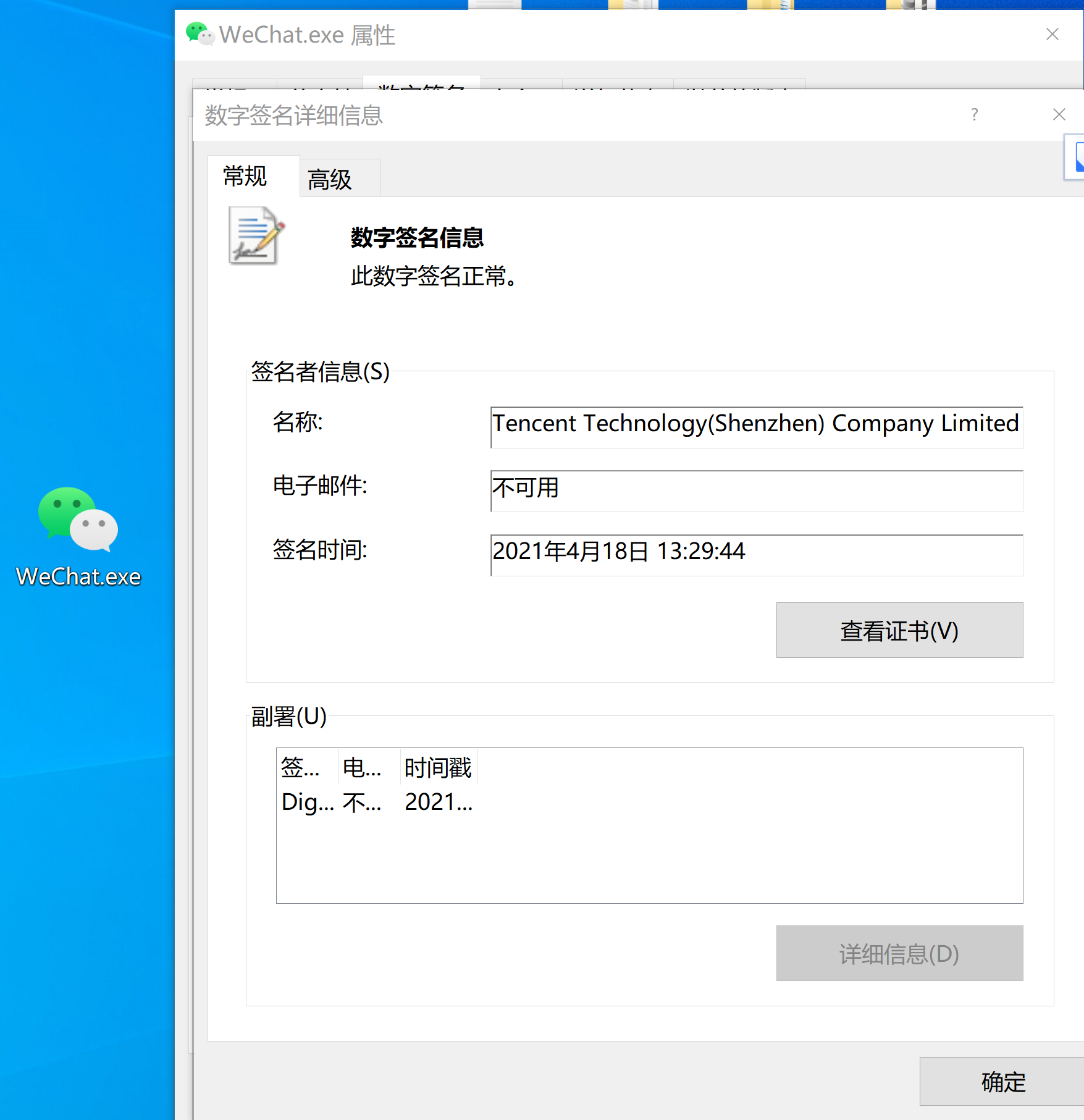The height and width of the screenshot is (1120, 1084).
Task: Click the 查看证书(V) button
Action: [x=899, y=630]
